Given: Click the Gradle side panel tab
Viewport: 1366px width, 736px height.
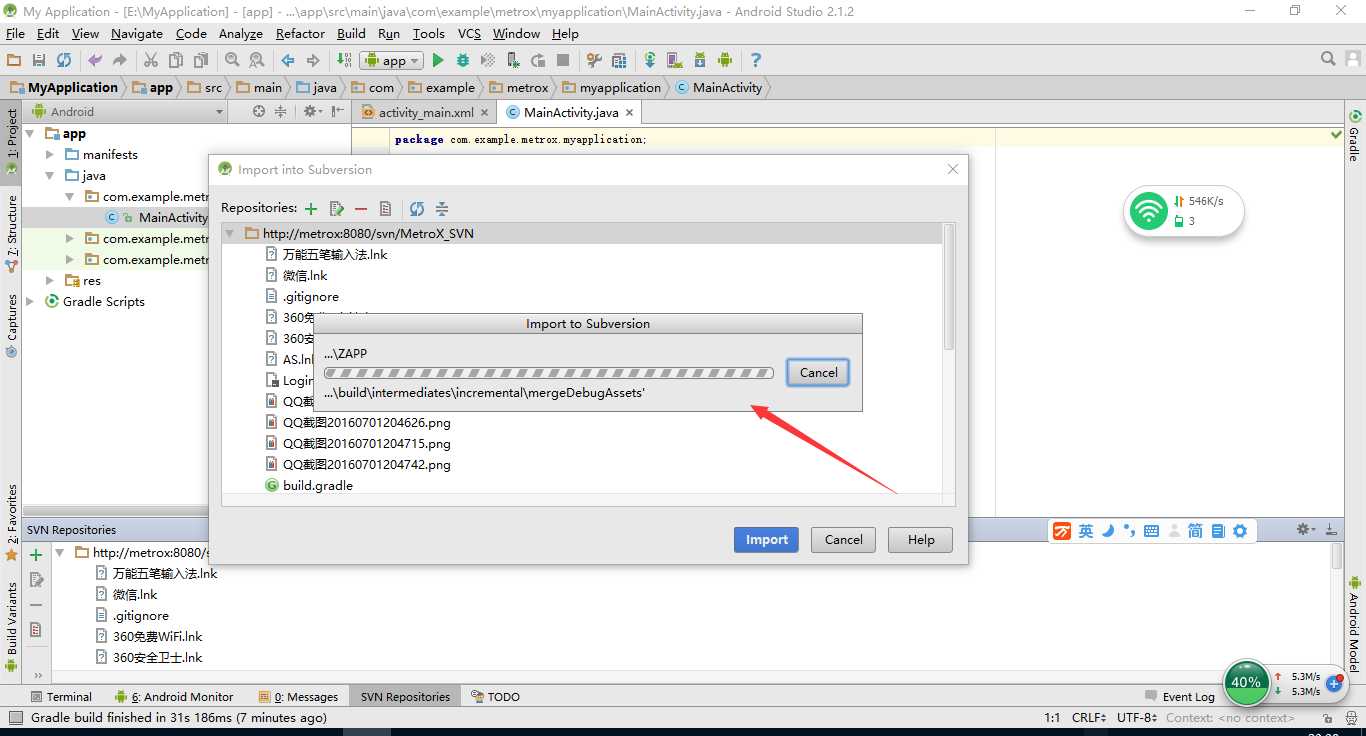Looking at the screenshot, I should (x=1355, y=135).
